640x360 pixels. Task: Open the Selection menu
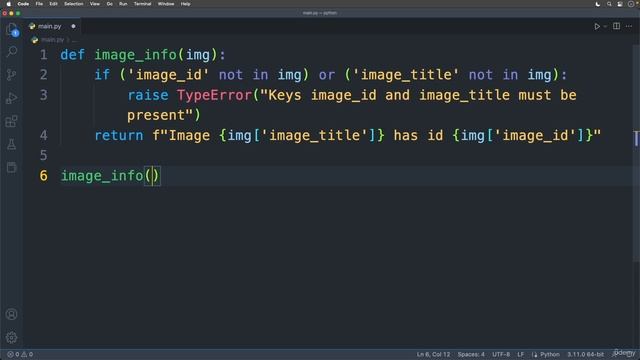[x=73, y=4]
